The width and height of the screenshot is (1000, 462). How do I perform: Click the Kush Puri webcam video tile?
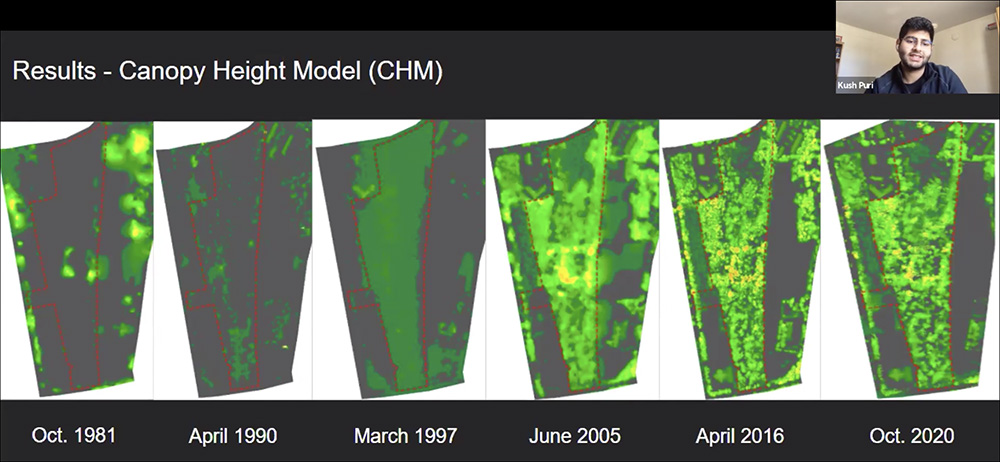916,47
